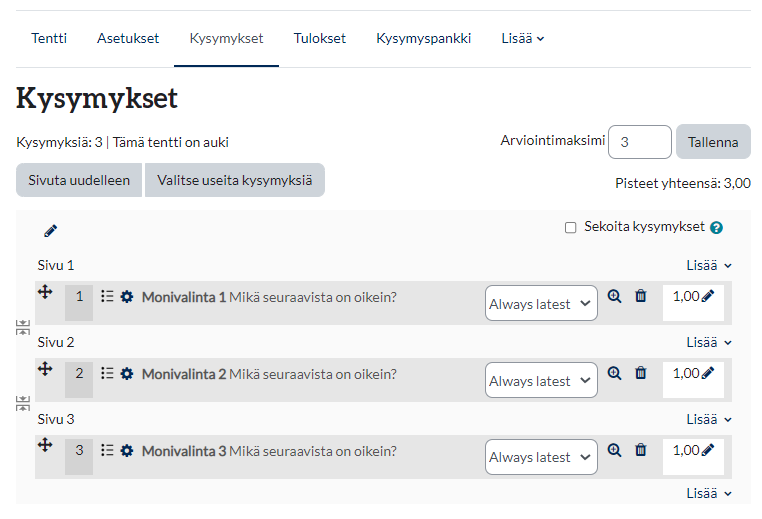This screenshot has width=762, height=519.
Task: Switch to the Tulokset tab
Action: pos(319,39)
